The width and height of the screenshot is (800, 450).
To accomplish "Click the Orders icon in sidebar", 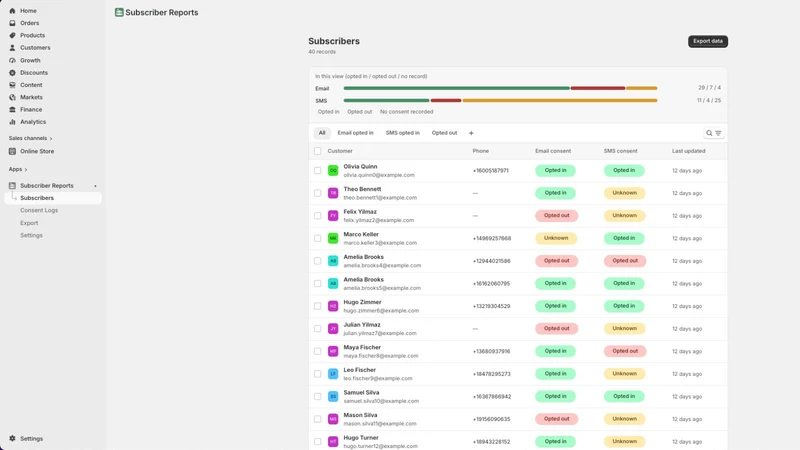I will pyautogui.click(x=12, y=23).
